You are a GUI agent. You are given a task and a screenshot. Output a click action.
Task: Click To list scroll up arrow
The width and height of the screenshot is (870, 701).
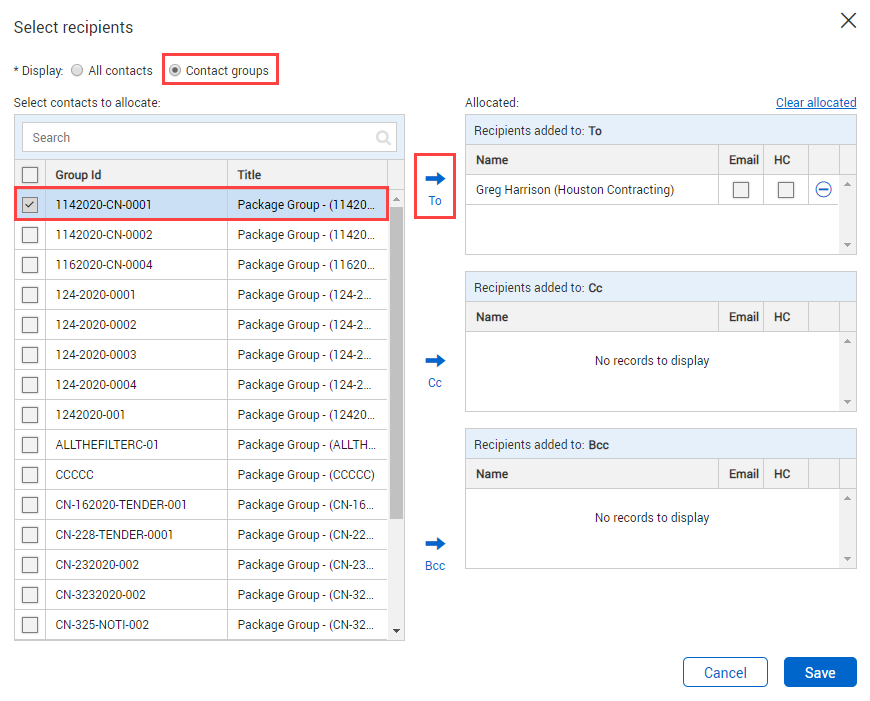847,184
